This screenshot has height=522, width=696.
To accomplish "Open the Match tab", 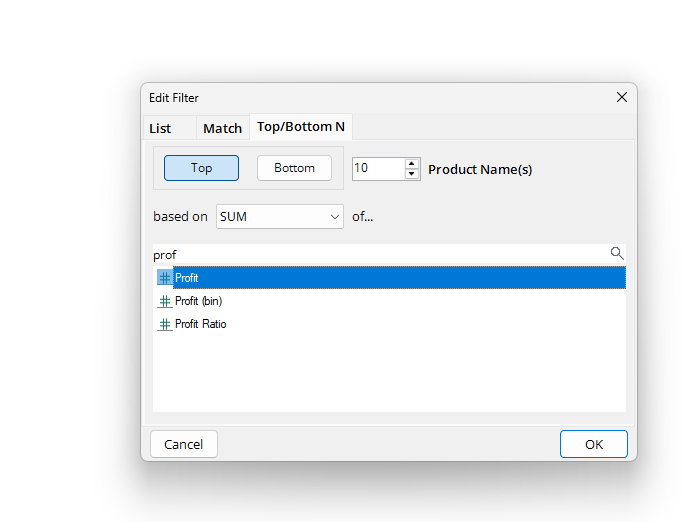I will [222, 128].
